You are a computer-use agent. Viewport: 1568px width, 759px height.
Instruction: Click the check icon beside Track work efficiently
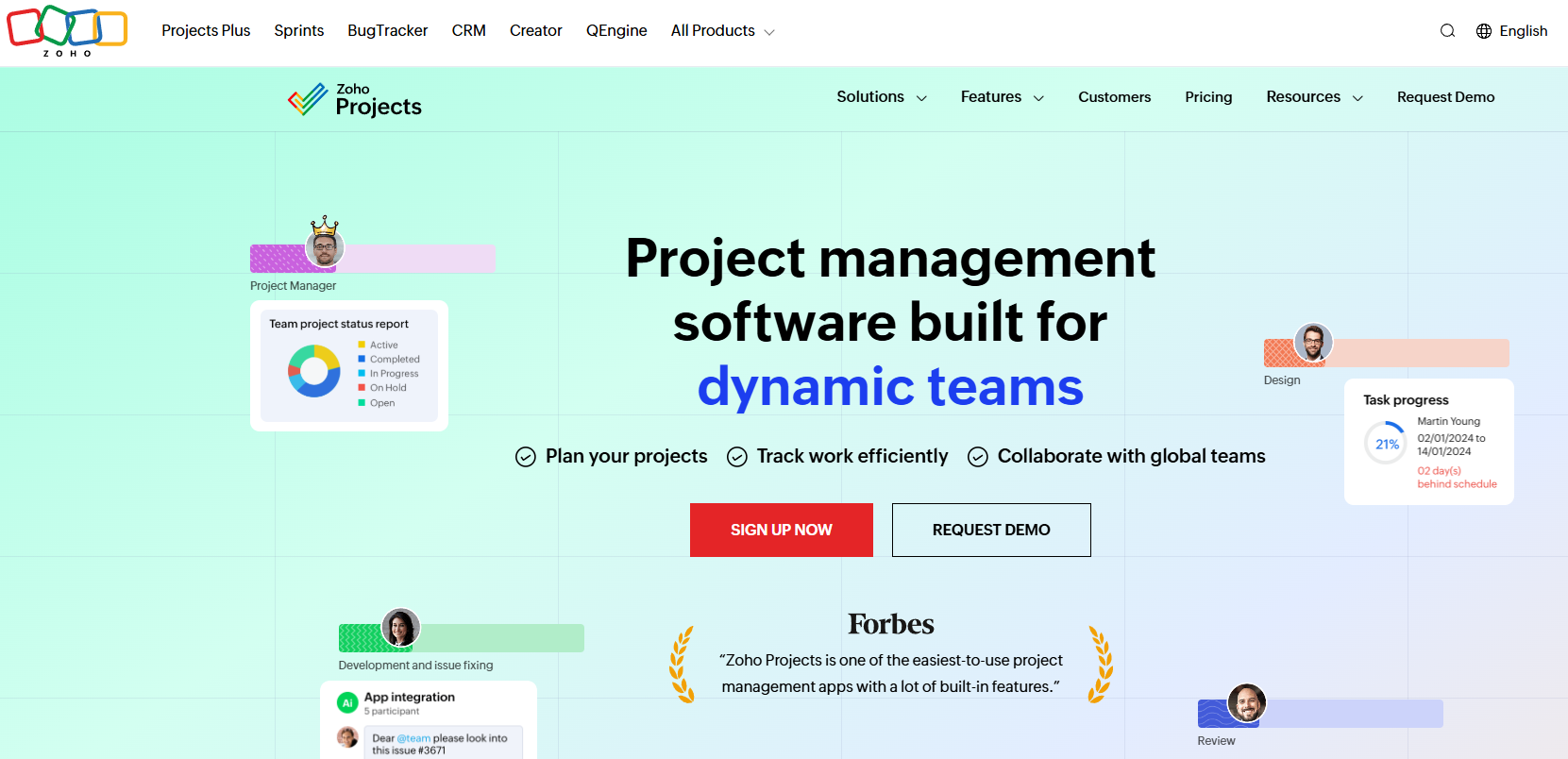coord(737,457)
